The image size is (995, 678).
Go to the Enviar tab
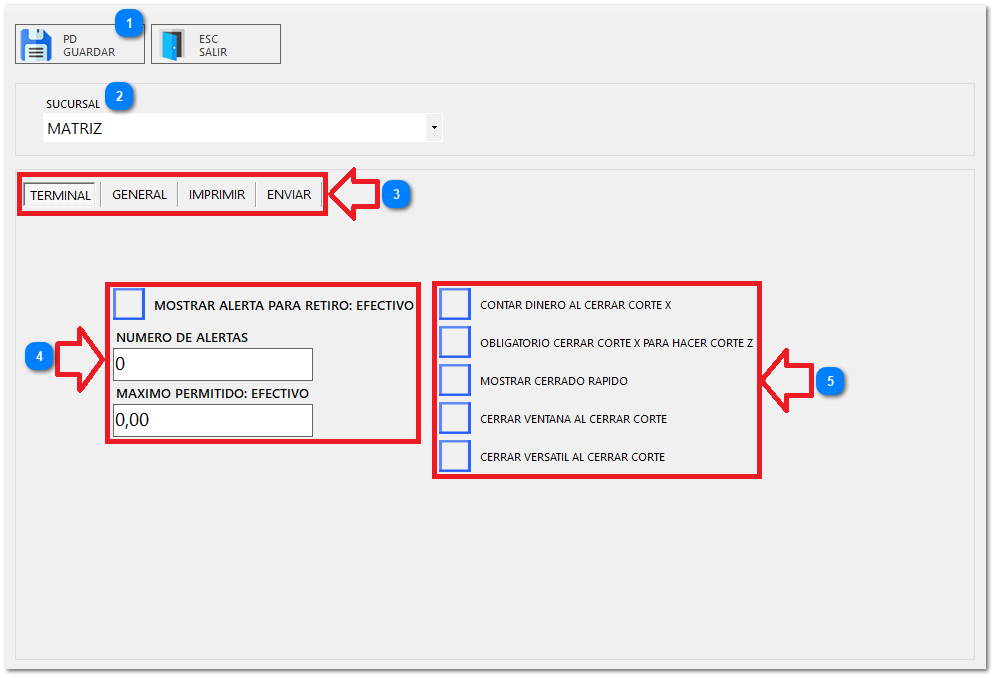tap(289, 195)
